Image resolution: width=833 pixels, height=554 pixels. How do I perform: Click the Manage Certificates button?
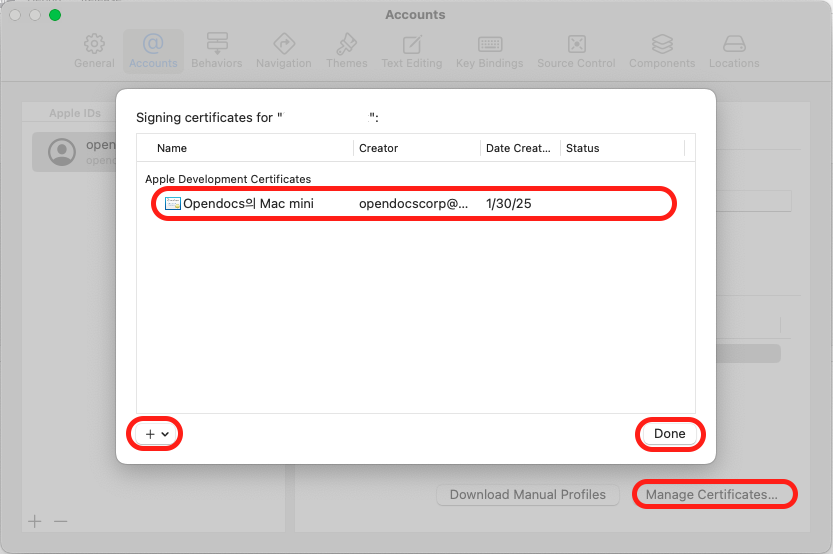[x=711, y=495]
